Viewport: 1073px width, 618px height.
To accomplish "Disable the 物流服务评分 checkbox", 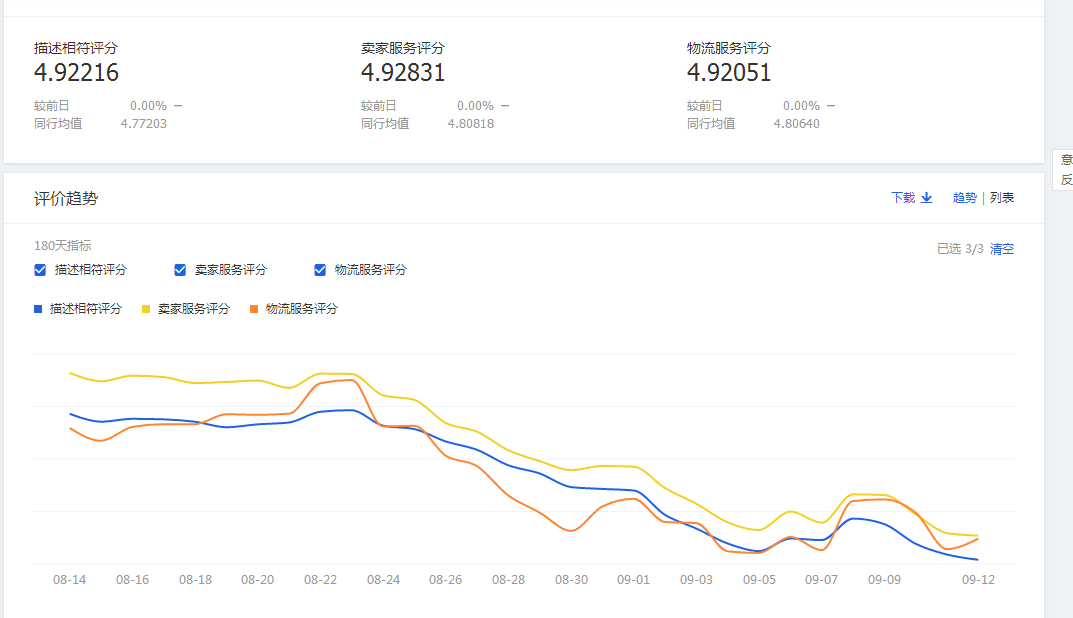I will pyautogui.click(x=320, y=270).
